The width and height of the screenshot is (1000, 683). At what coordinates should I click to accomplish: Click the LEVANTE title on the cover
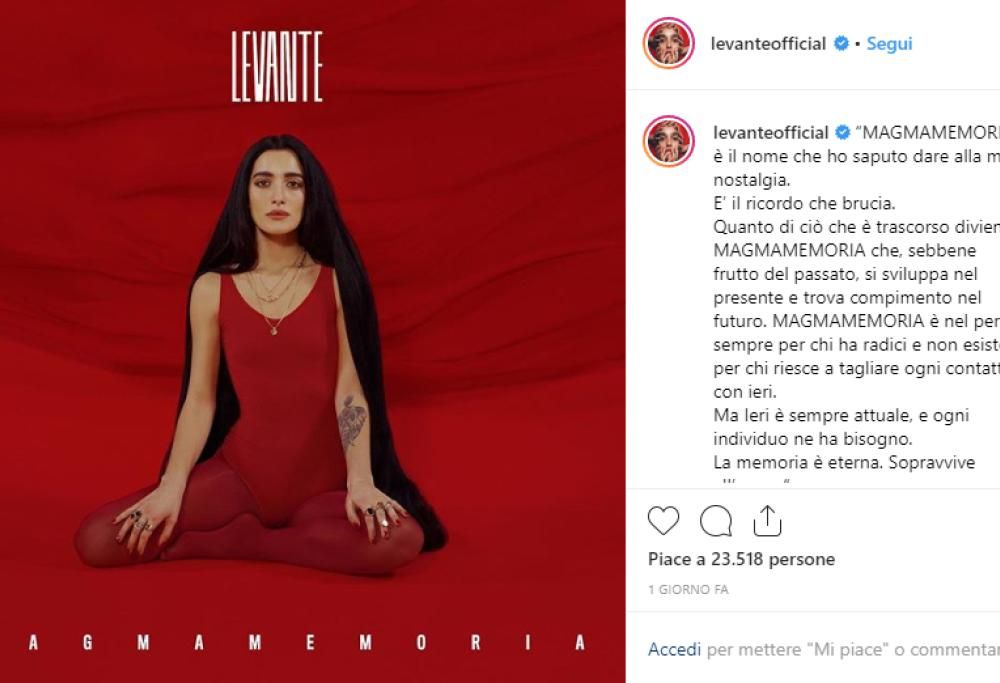pos(277,67)
